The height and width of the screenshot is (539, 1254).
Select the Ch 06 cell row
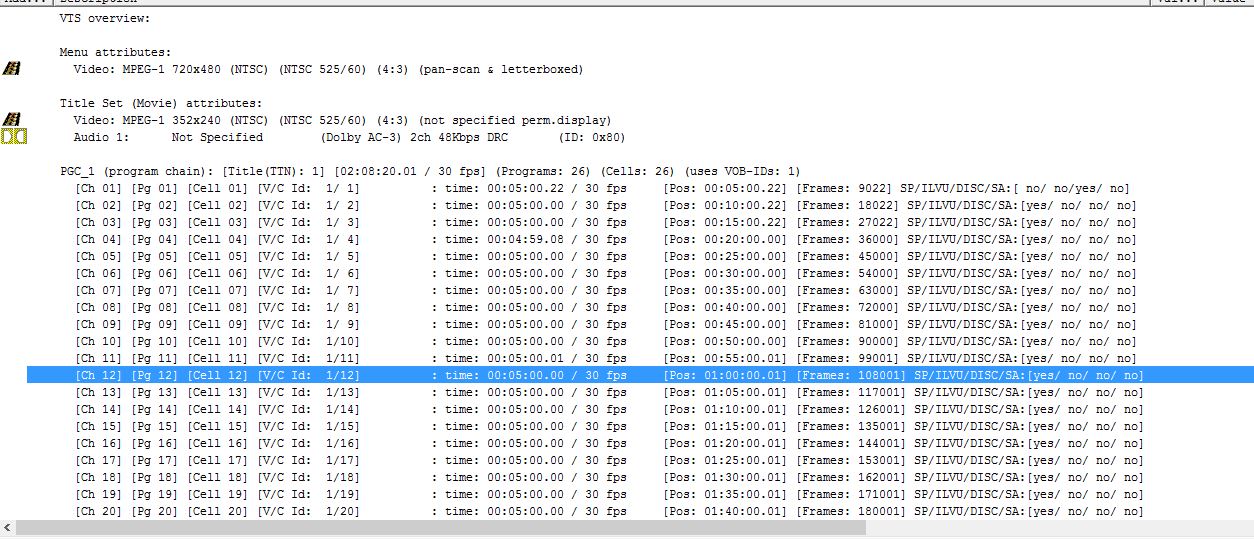tap(606, 273)
